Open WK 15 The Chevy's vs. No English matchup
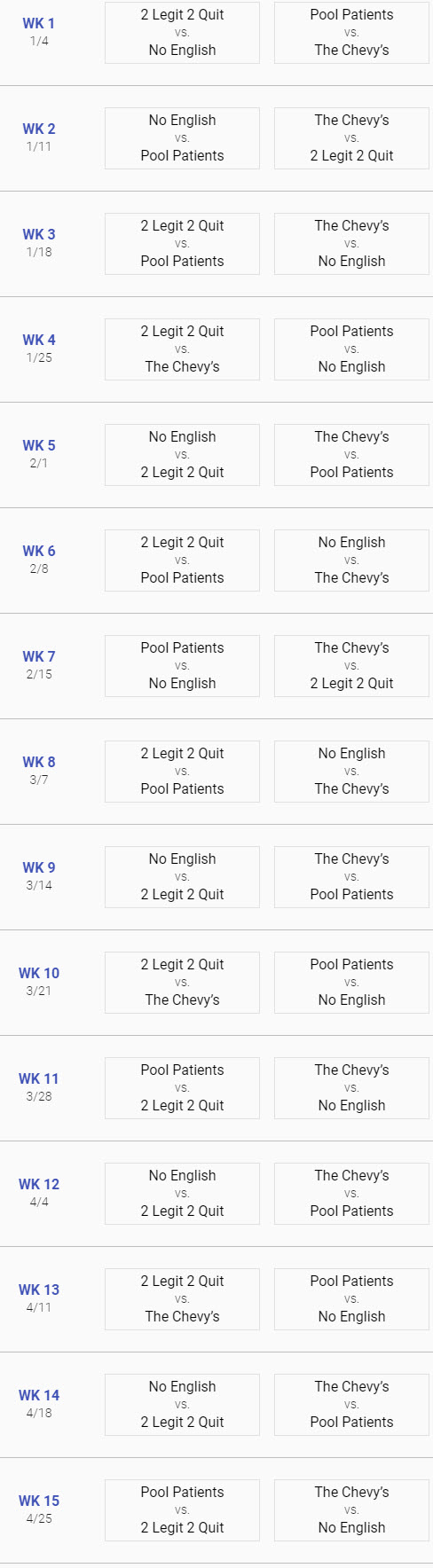 pos(351,1510)
